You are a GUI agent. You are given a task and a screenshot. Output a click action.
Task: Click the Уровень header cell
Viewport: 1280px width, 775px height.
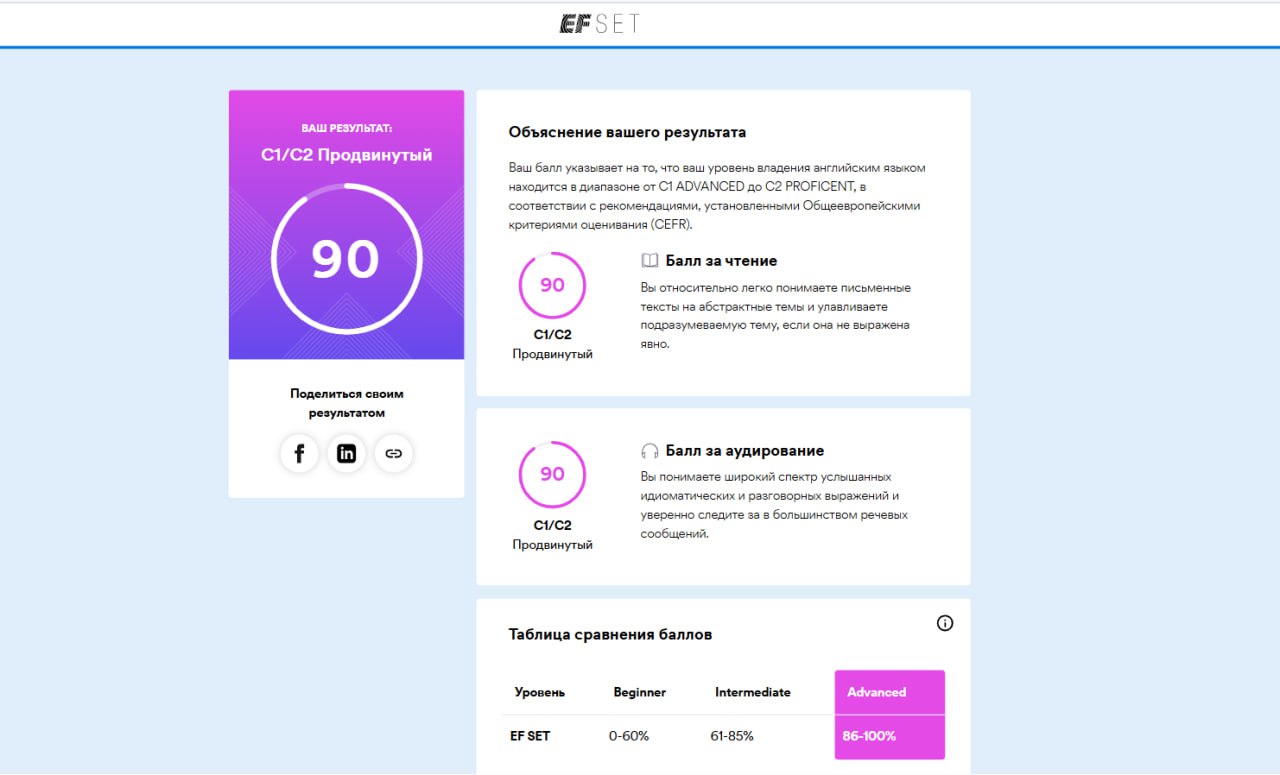click(x=540, y=692)
